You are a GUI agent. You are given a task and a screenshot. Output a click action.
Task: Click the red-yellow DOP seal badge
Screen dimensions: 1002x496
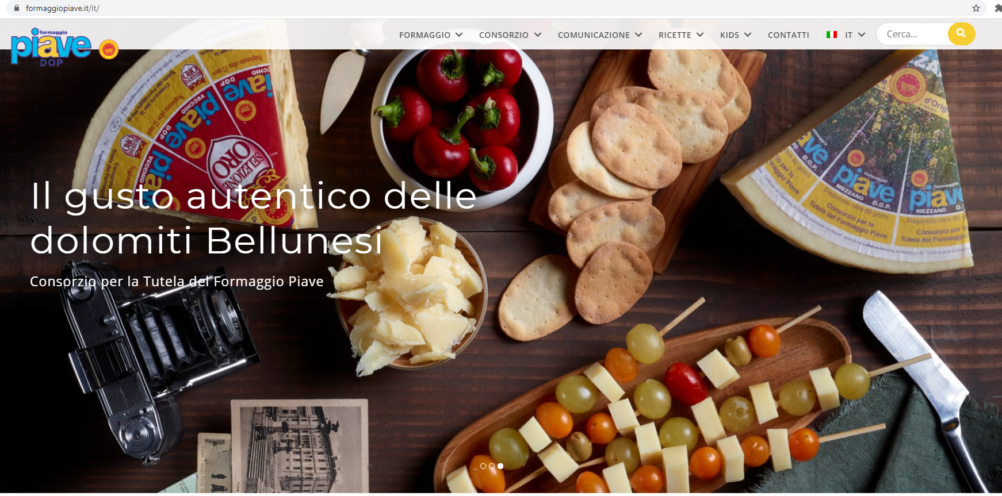click(x=109, y=49)
